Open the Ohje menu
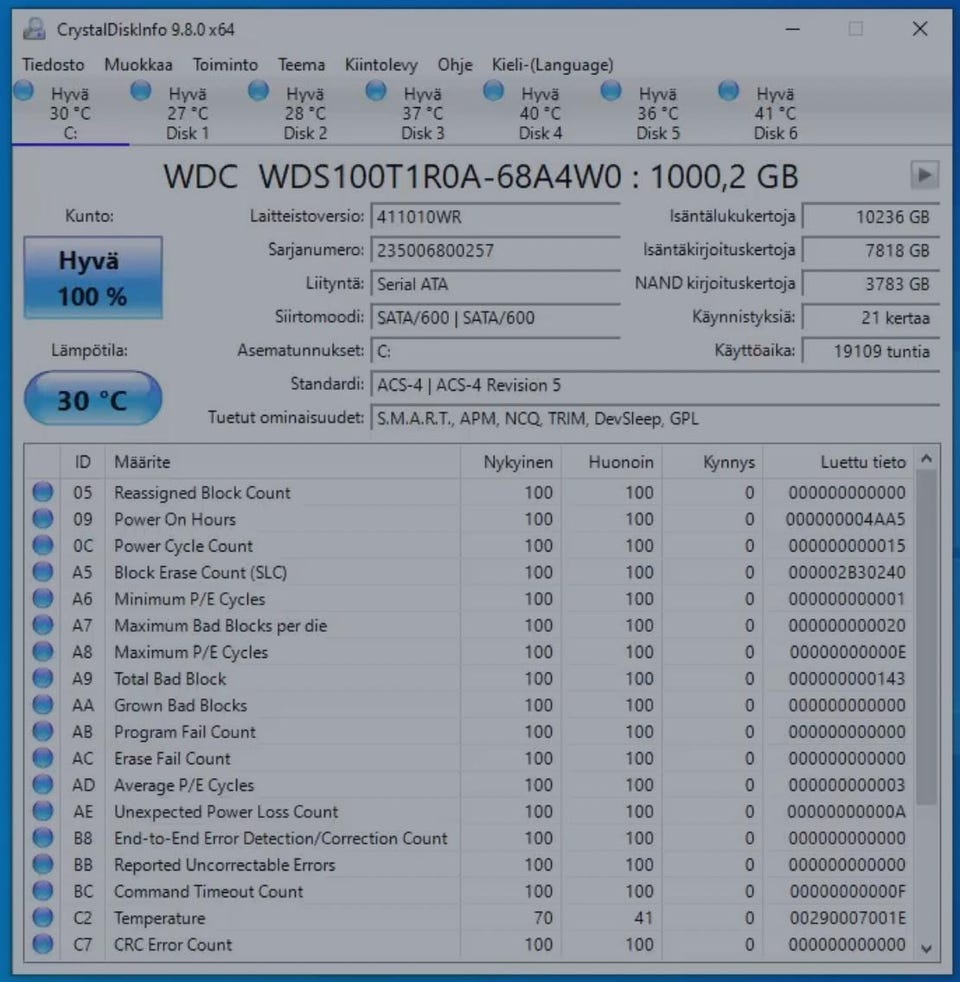 pyautogui.click(x=455, y=65)
